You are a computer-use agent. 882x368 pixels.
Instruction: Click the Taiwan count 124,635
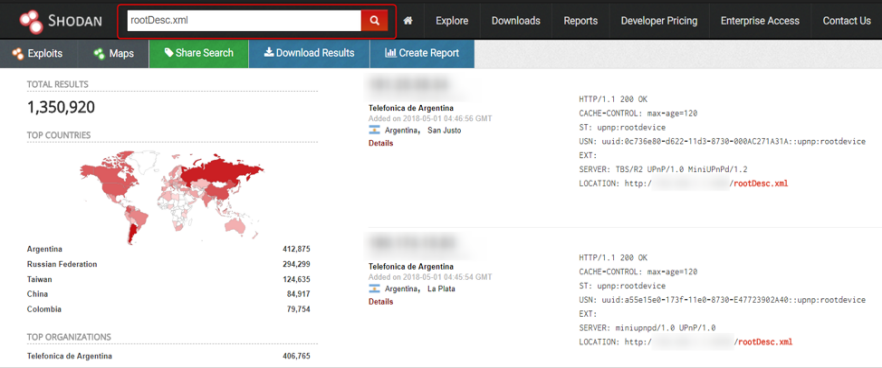tap(296, 279)
